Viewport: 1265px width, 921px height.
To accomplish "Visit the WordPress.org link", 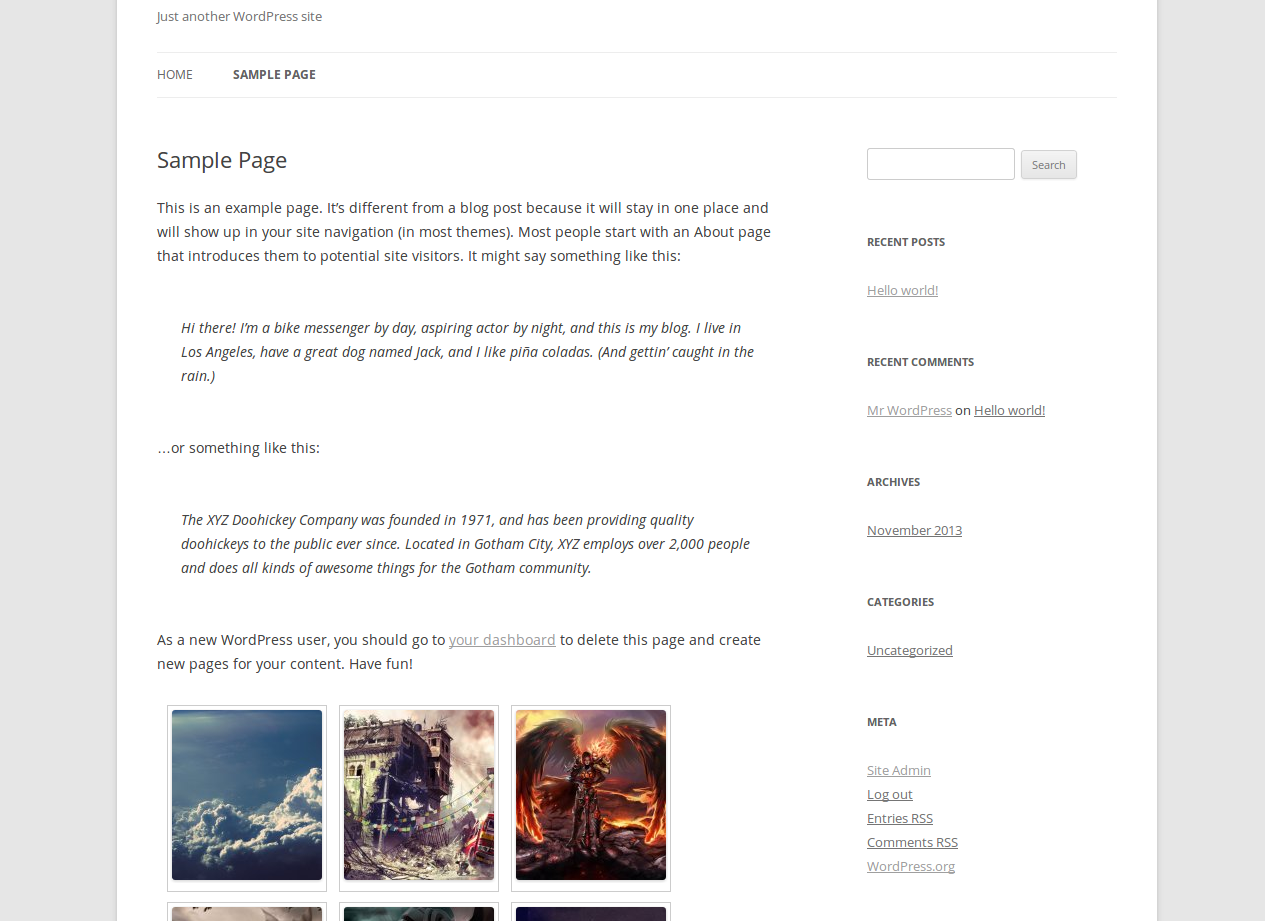I will coord(910,866).
